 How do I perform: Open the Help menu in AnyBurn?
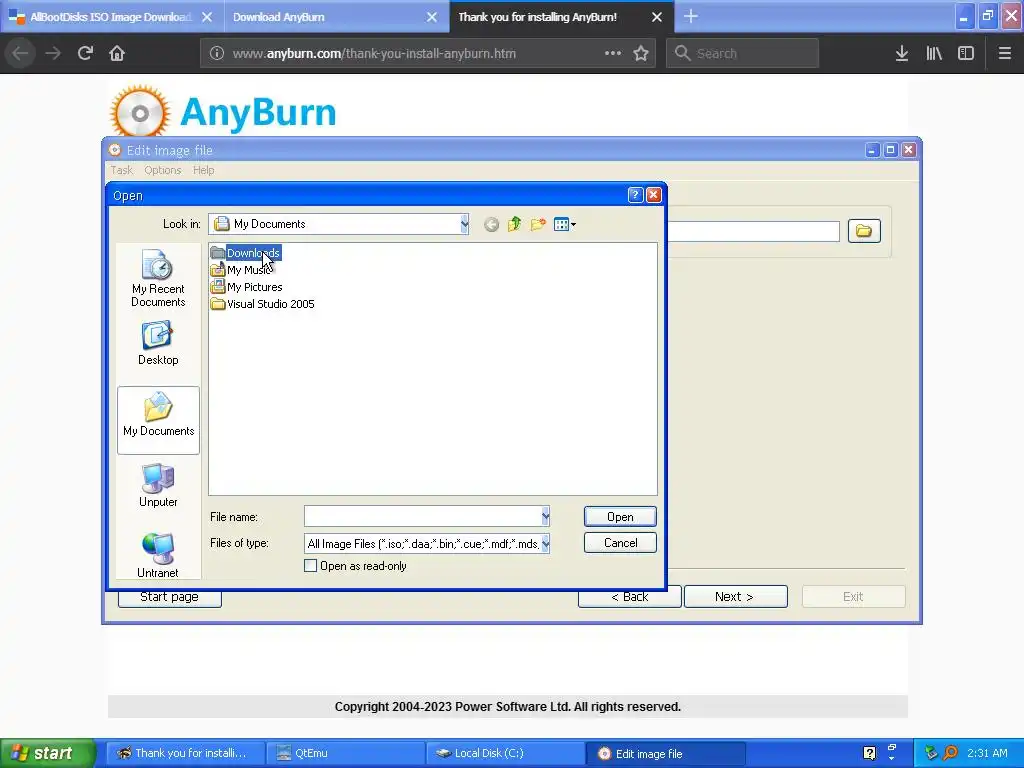203,170
